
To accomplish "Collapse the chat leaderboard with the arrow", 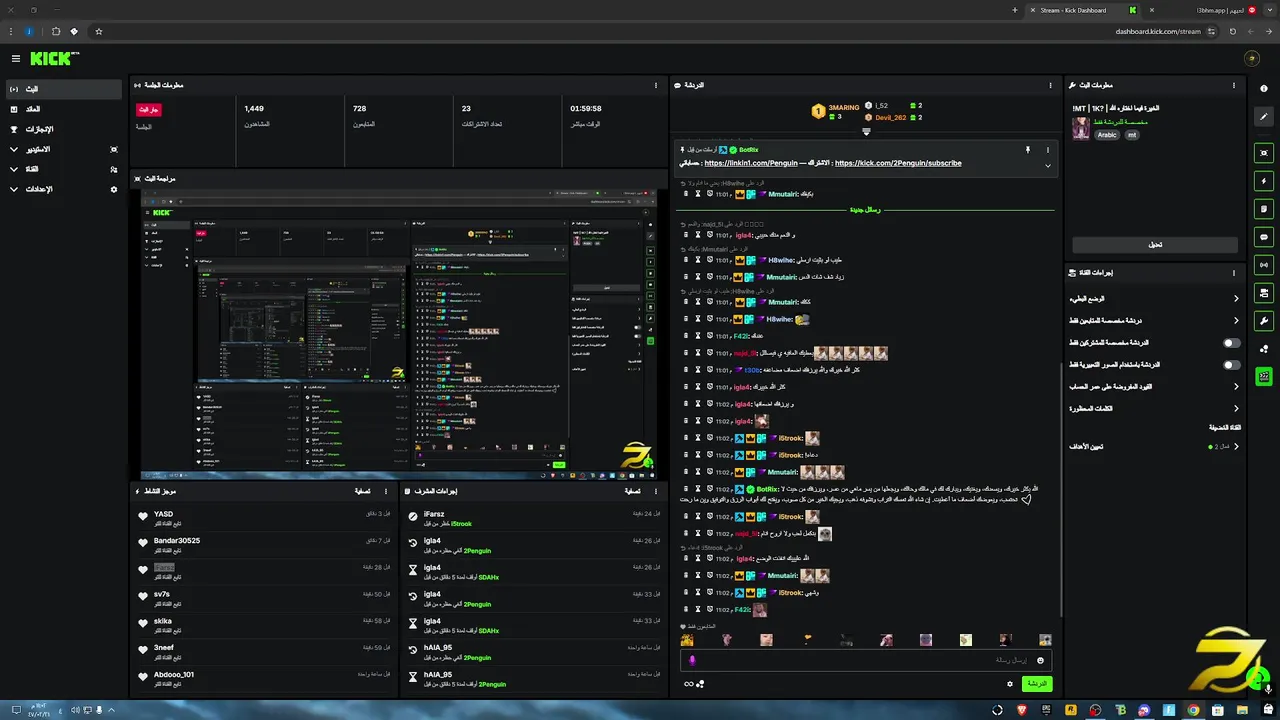I will point(867,131).
